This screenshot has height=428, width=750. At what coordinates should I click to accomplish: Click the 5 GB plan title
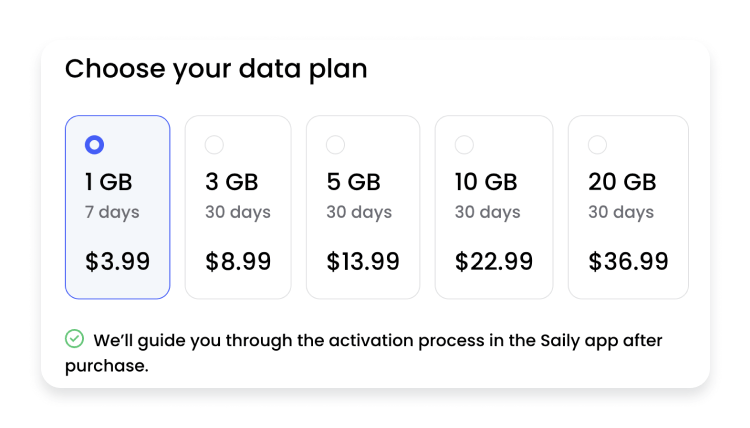coord(353,182)
